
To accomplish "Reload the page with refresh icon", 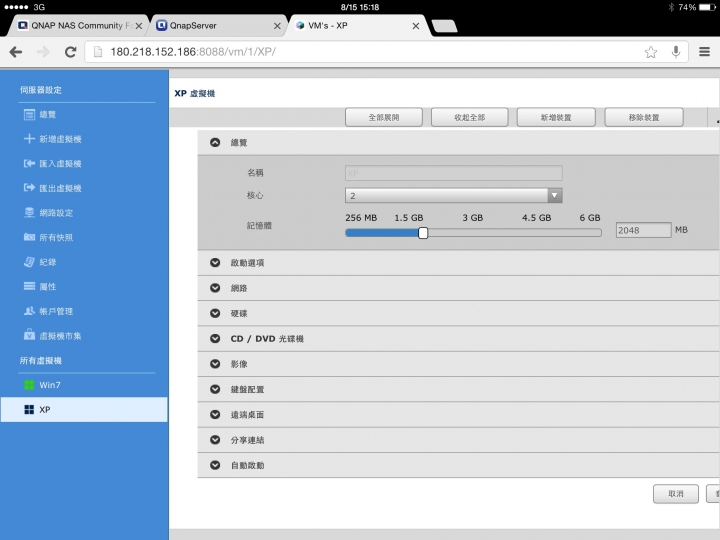I will (70, 52).
